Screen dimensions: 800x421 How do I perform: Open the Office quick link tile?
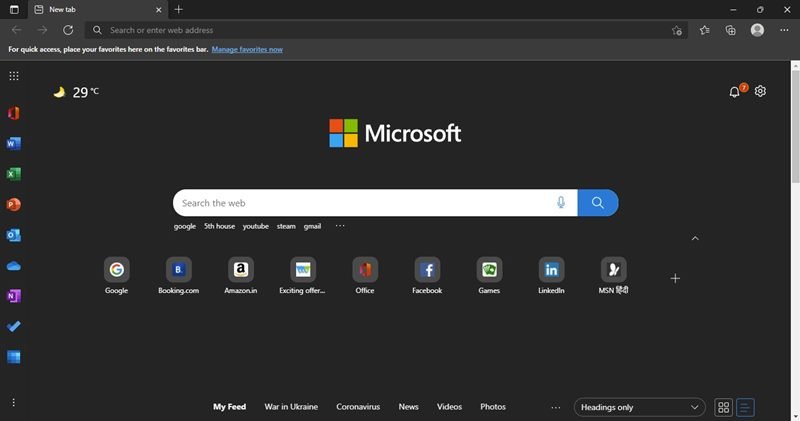pyautogui.click(x=365, y=276)
